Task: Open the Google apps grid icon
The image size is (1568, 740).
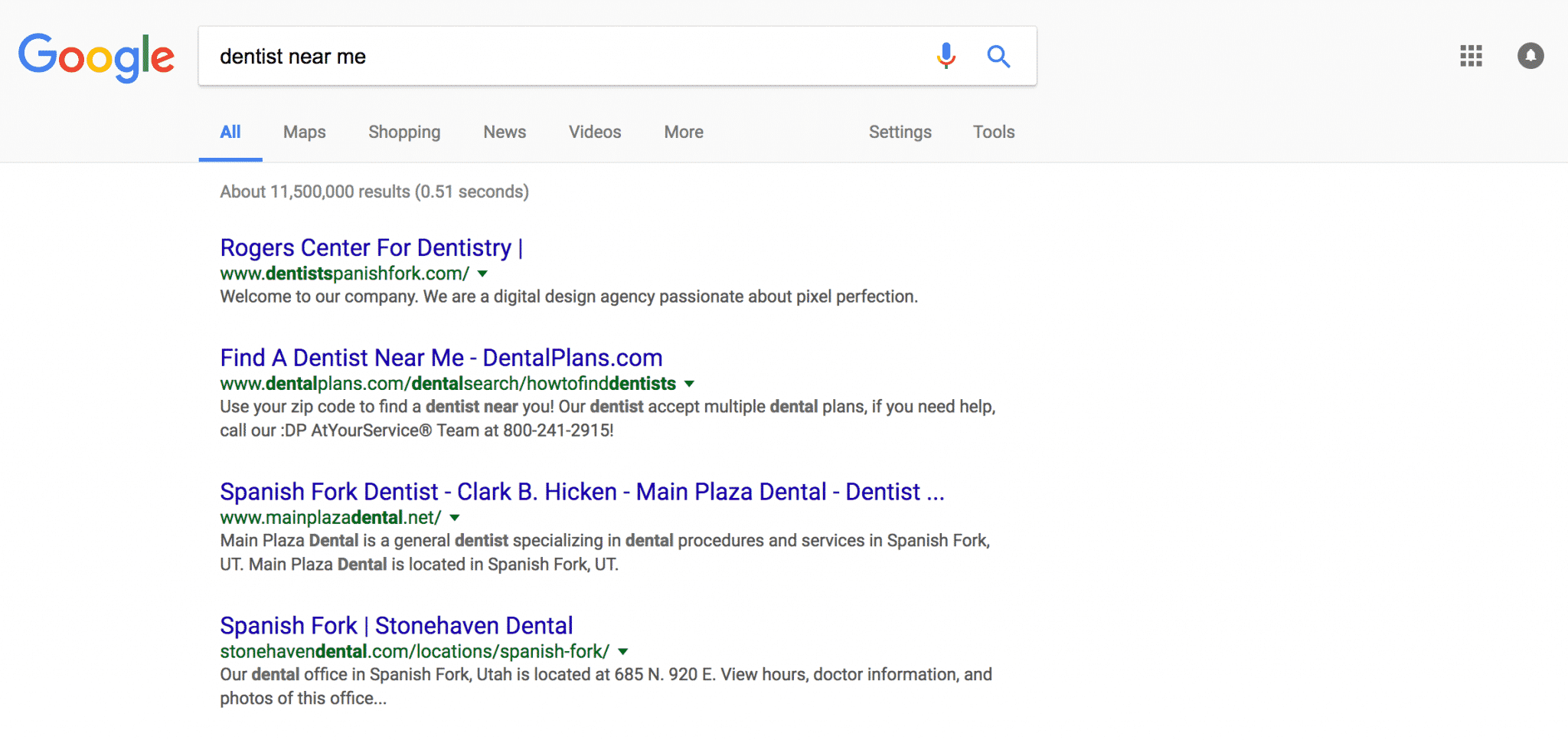Action: click(x=1471, y=56)
